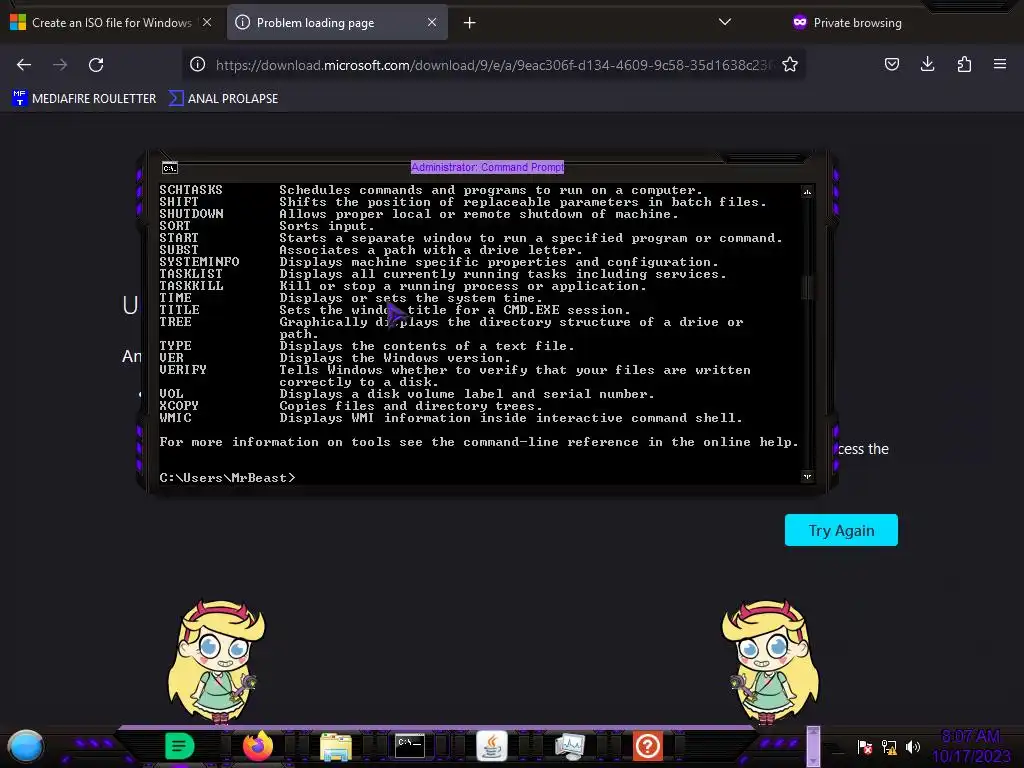Open the orange help question mark icon

(x=648, y=746)
